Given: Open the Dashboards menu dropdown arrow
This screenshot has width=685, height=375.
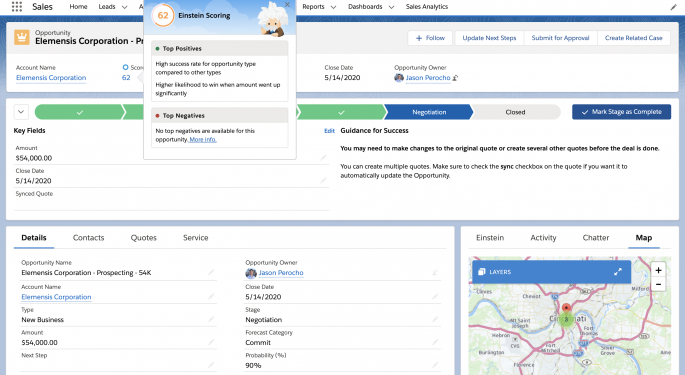Looking at the screenshot, I should [391, 7].
